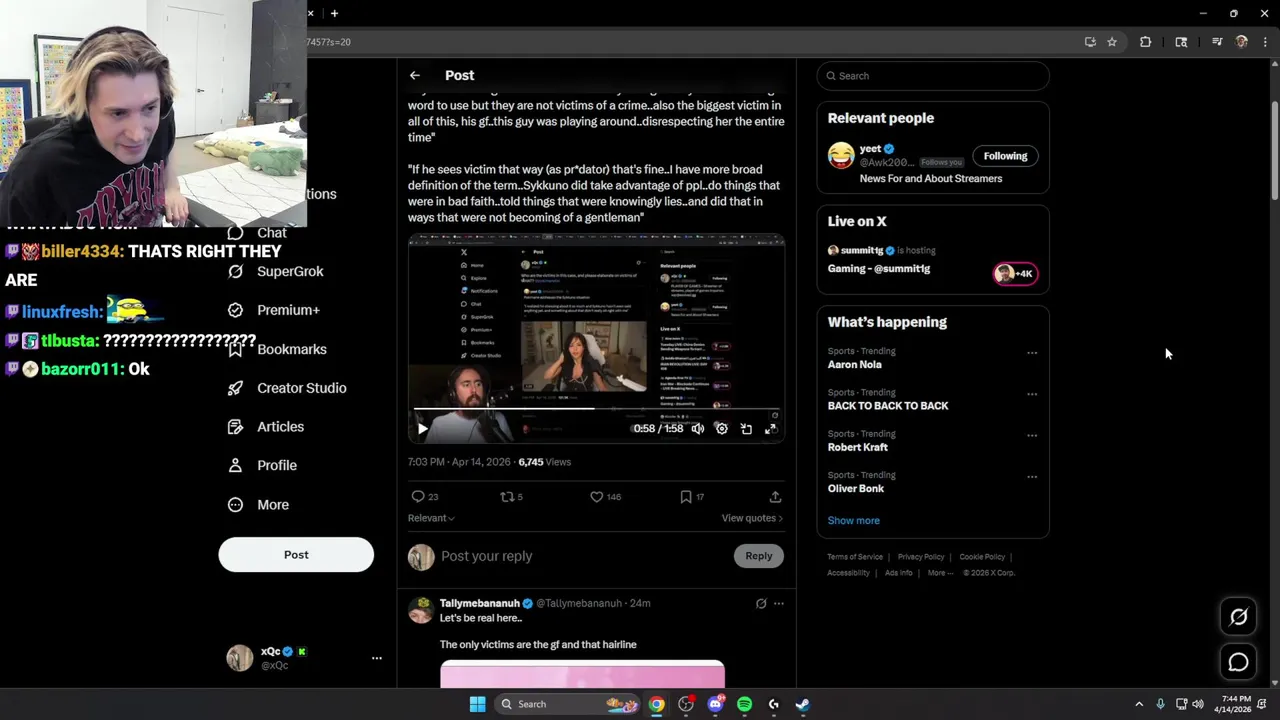Screen dimensions: 1280x720
Task: Open replies via comment icon showing 23
Action: coord(425,496)
